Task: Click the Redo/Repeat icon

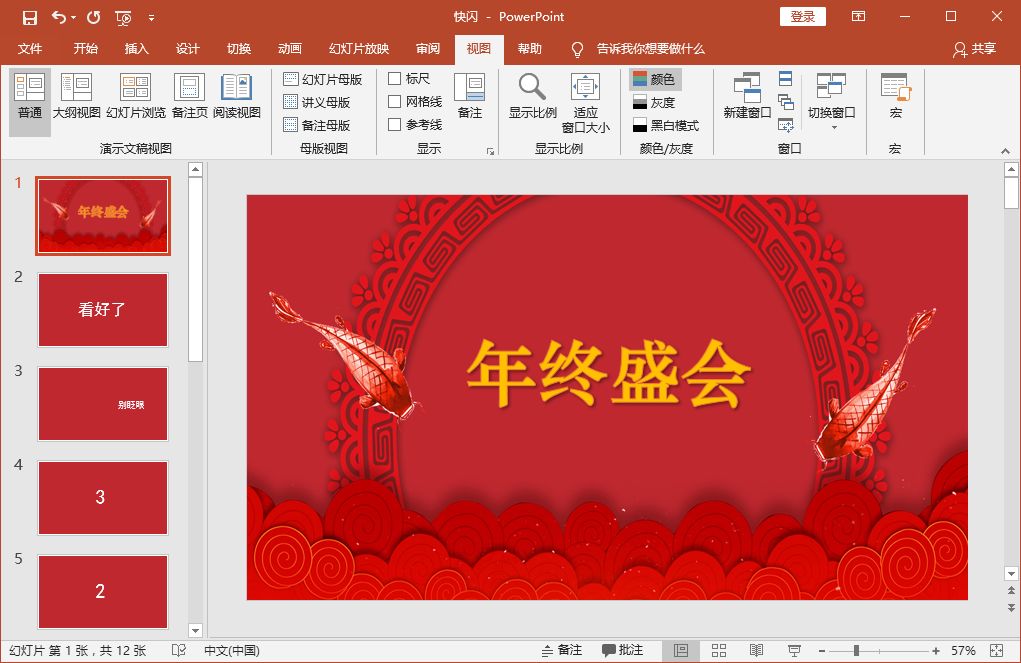Action: 94,18
